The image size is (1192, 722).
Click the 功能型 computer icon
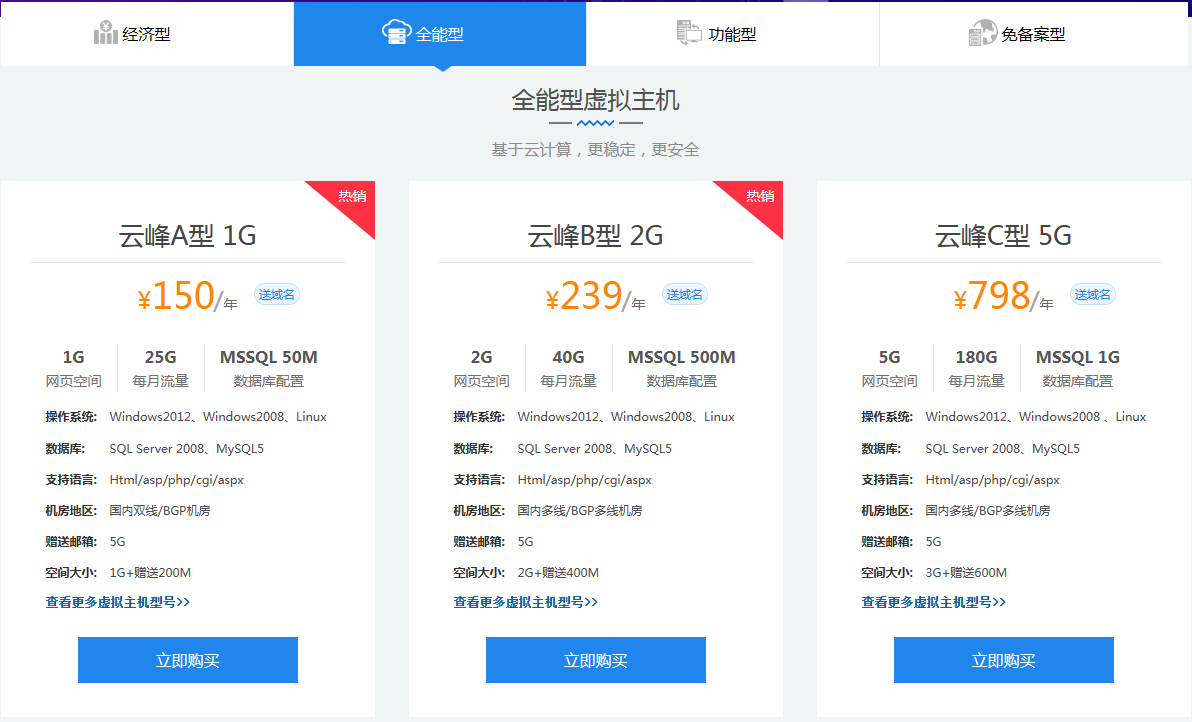pyautogui.click(x=690, y=33)
